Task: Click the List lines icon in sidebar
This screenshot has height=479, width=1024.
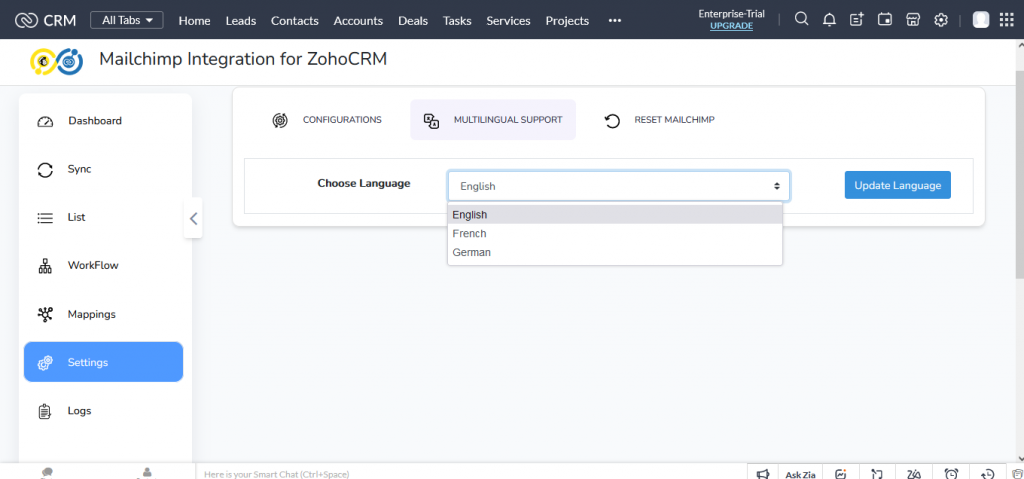Action: point(44,218)
